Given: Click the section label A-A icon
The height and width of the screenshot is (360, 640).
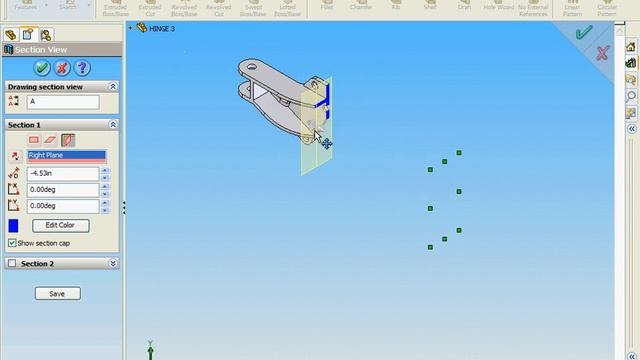Looking at the screenshot, I should click(x=13, y=101).
